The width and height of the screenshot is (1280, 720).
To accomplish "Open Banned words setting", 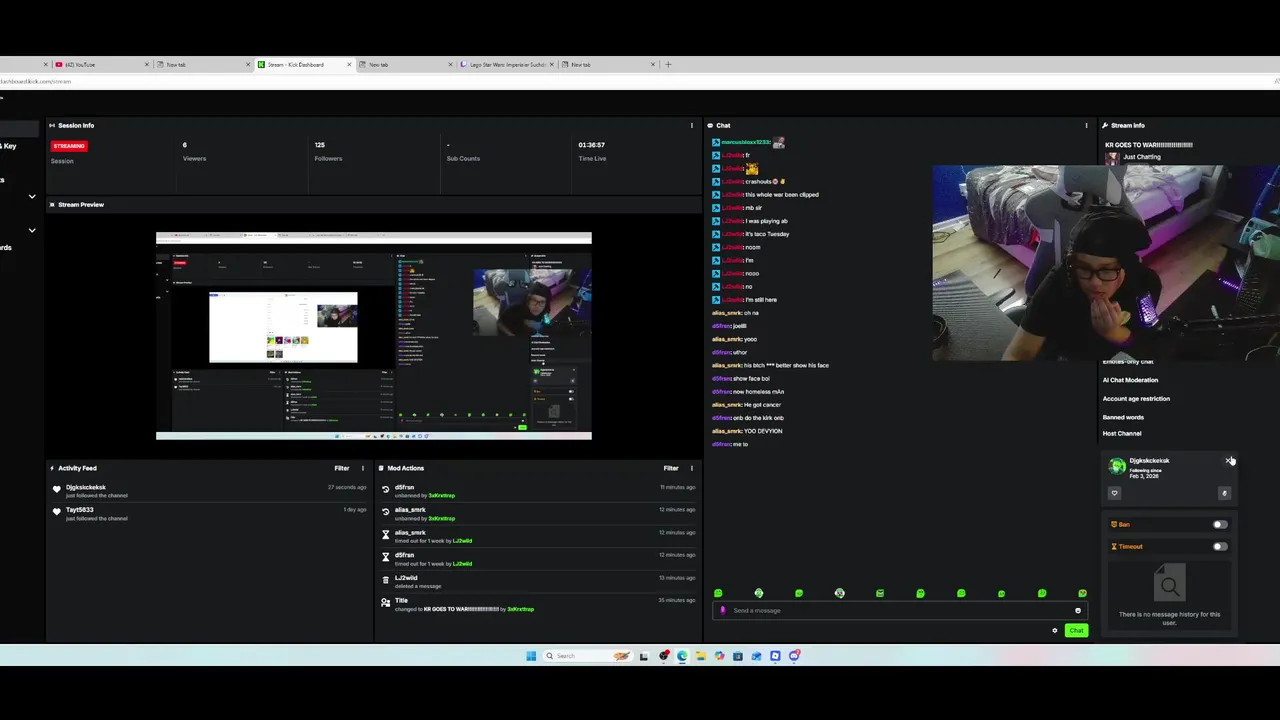I will pyautogui.click(x=1123, y=417).
